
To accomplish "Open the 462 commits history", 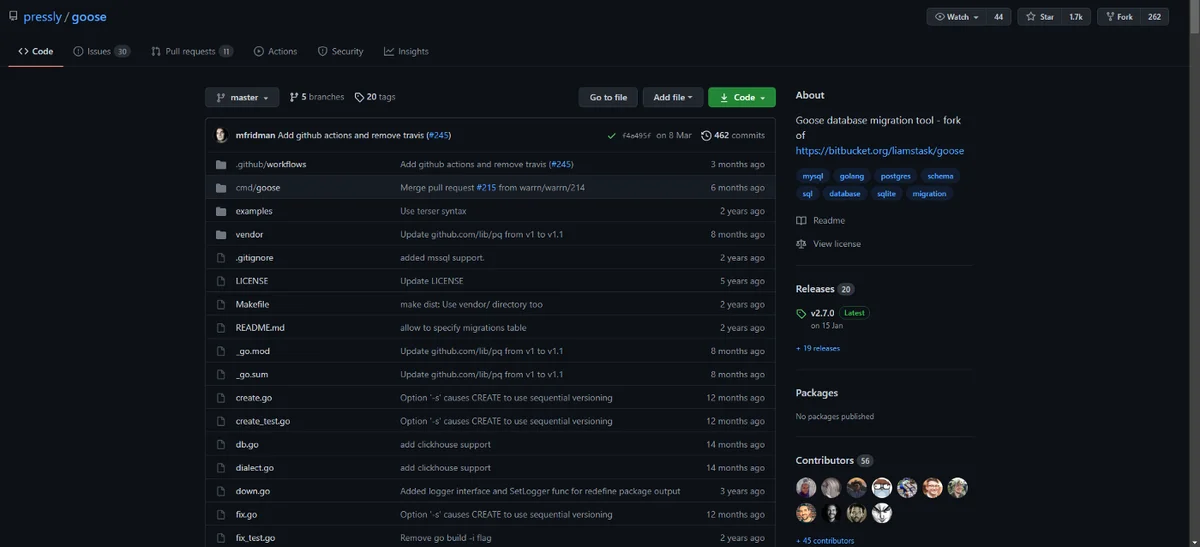I will coord(733,135).
